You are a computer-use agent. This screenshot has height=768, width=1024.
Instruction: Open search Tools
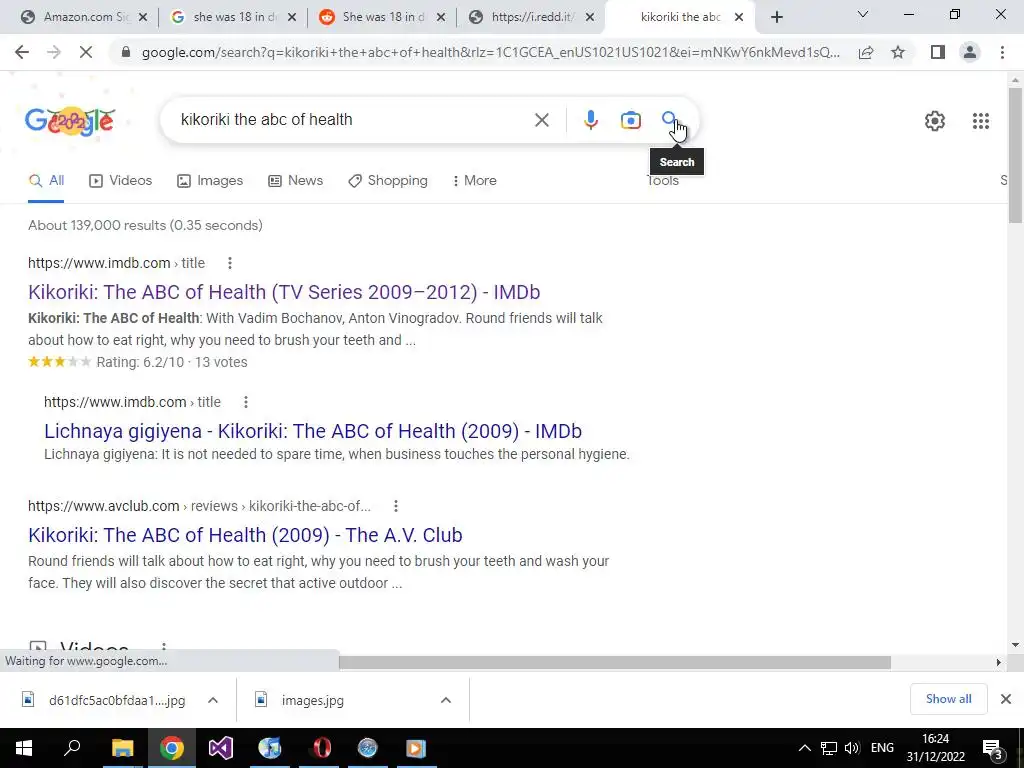[x=663, y=181]
